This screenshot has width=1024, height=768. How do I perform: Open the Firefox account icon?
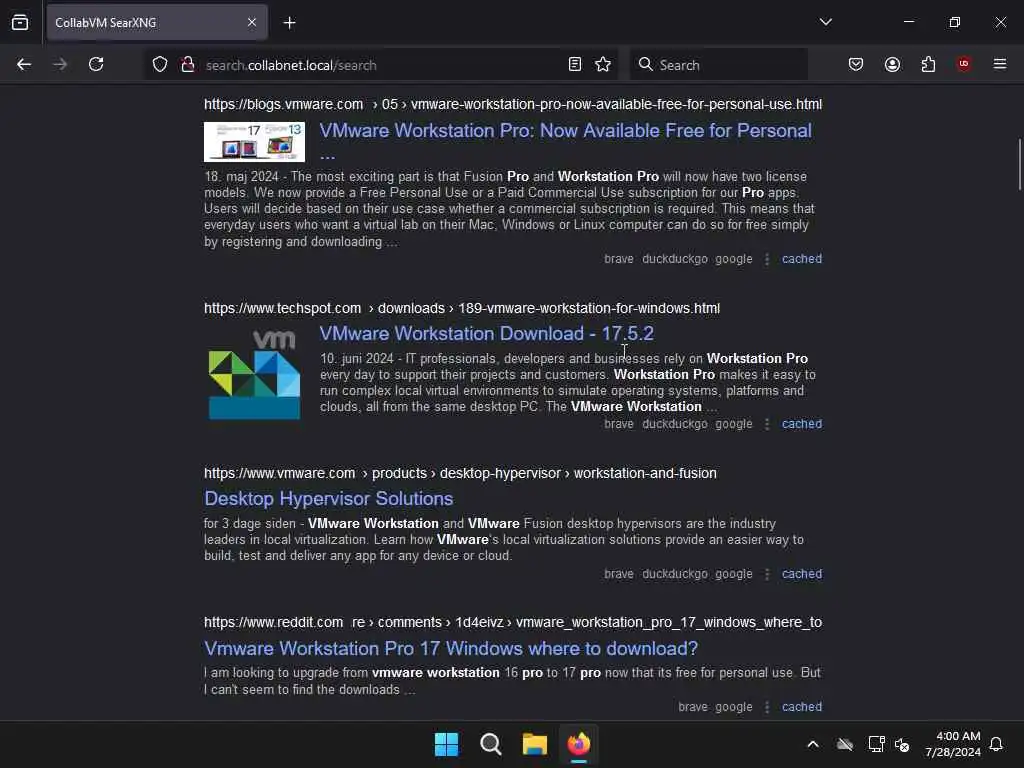point(892,64)
